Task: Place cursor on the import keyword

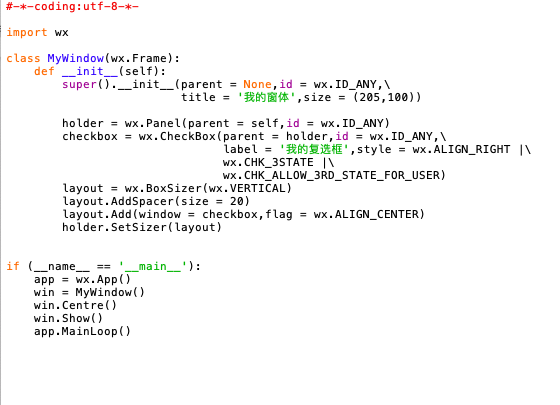Action: tap(27, 32)
